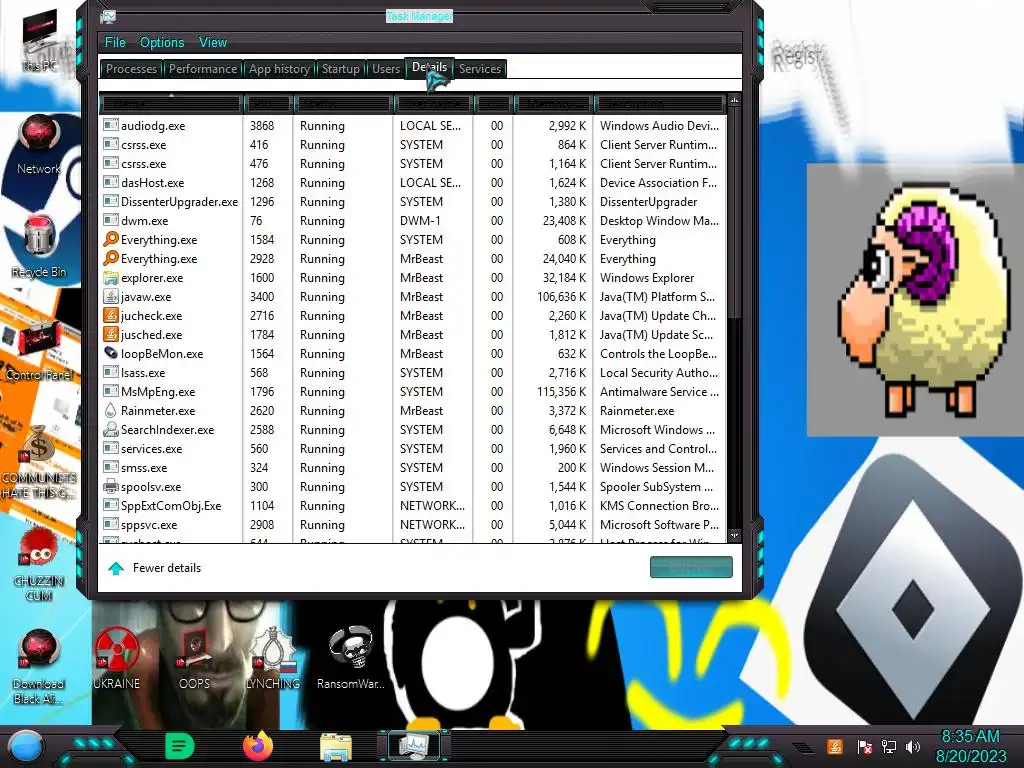1024x768 pixels.
Task: Select the smss.exe process row
Action: coord(413,468)
